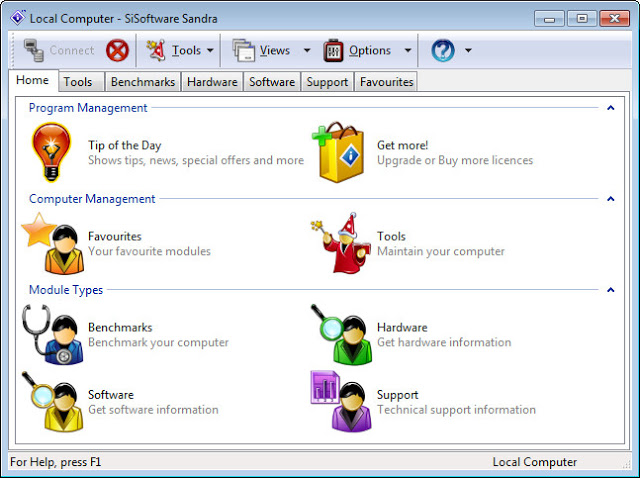The height and width of the screenshot is (478, 640).
Task: Click the blue help question mark icon
Action: (443, 51)
